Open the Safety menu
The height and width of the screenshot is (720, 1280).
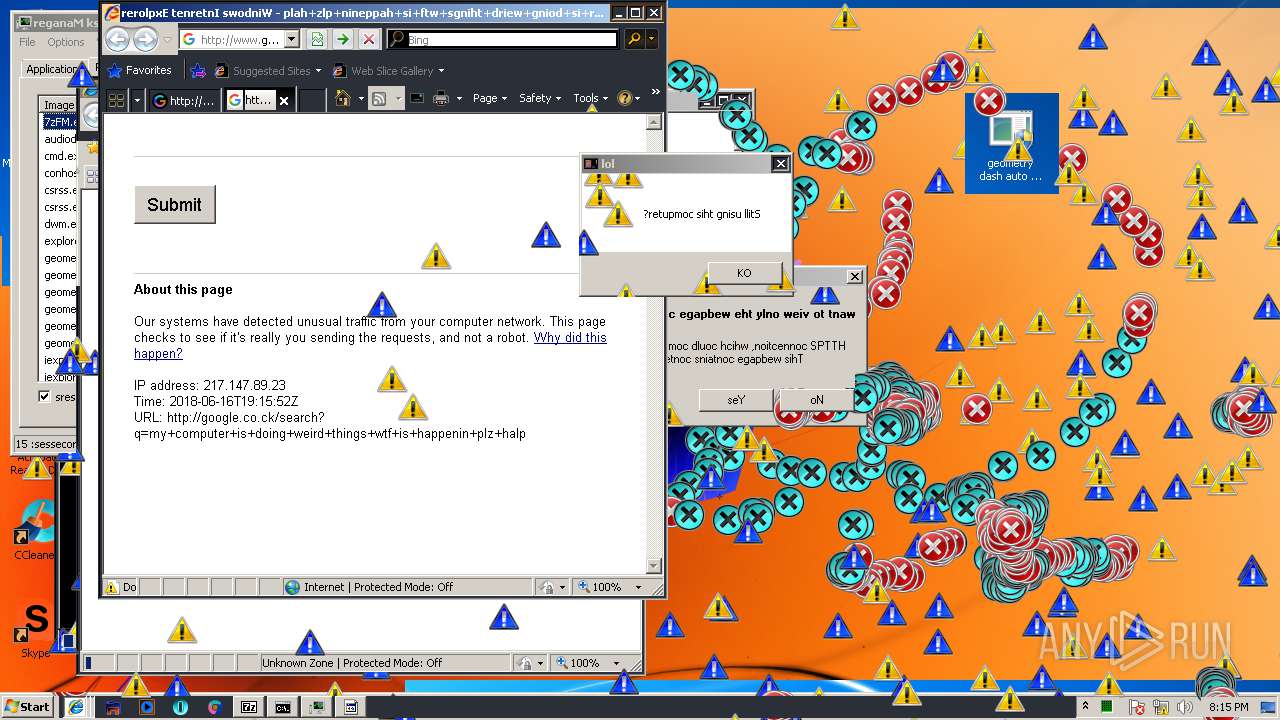pyautogui.click(x=540, y=98)
